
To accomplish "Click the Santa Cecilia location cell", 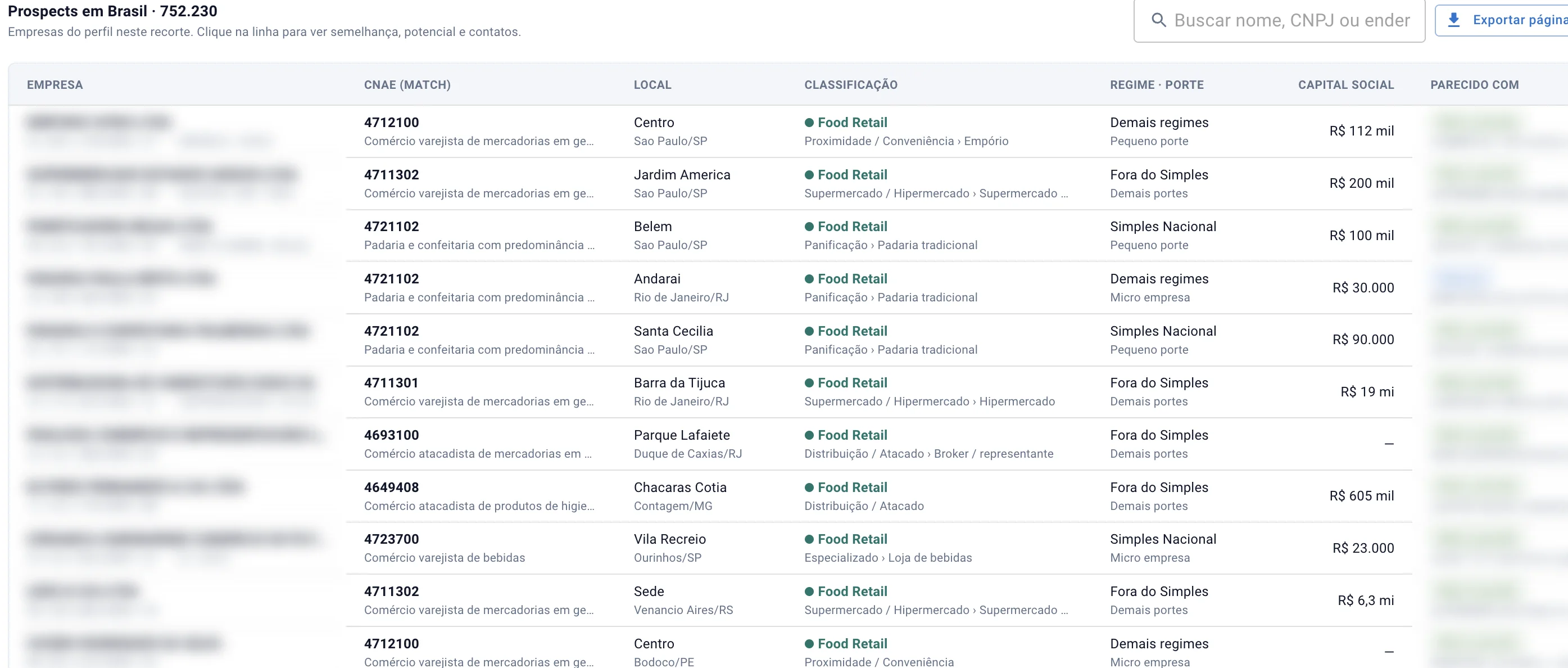I will (673, 340).
